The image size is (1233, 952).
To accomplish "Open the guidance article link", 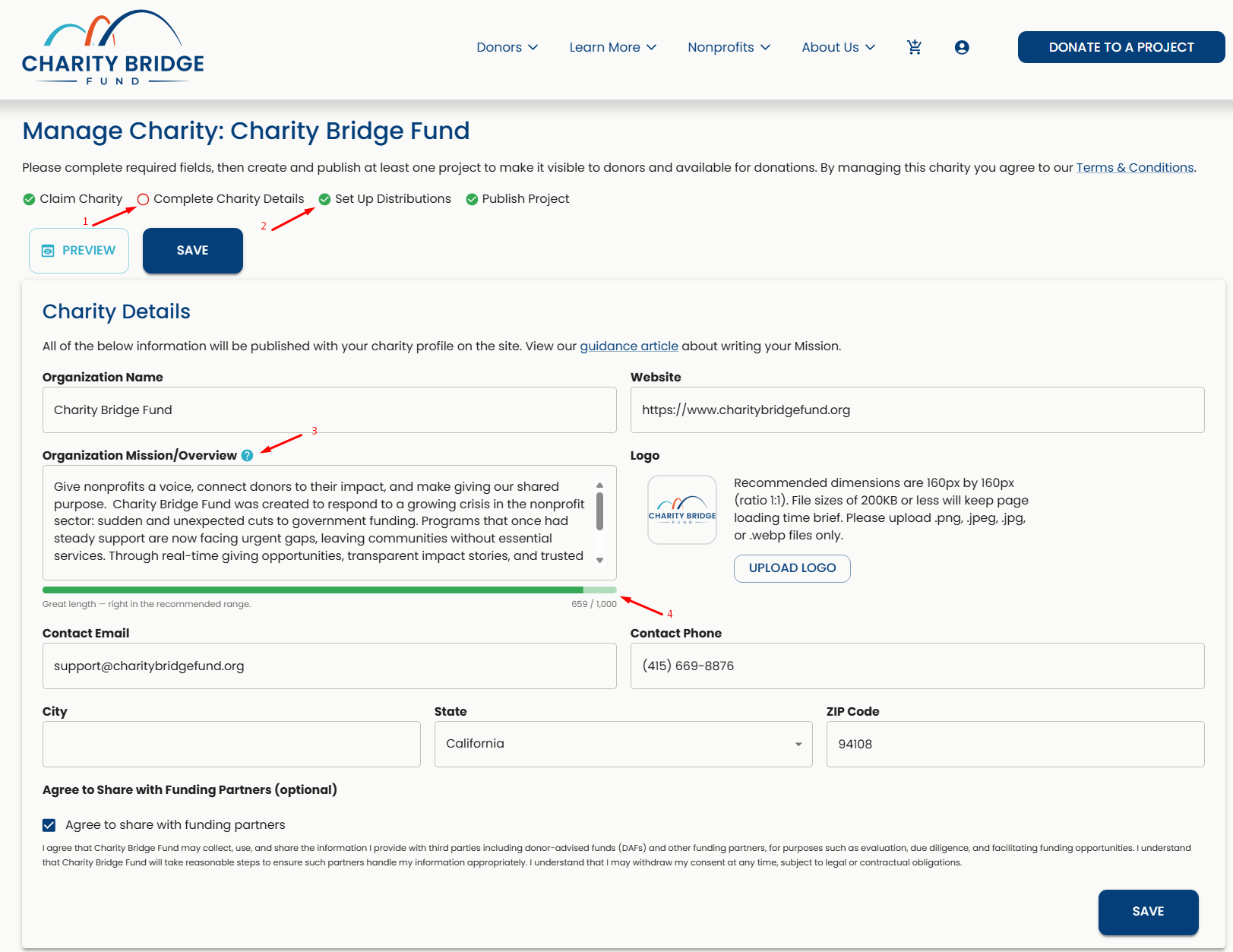I will coord(629,346).
